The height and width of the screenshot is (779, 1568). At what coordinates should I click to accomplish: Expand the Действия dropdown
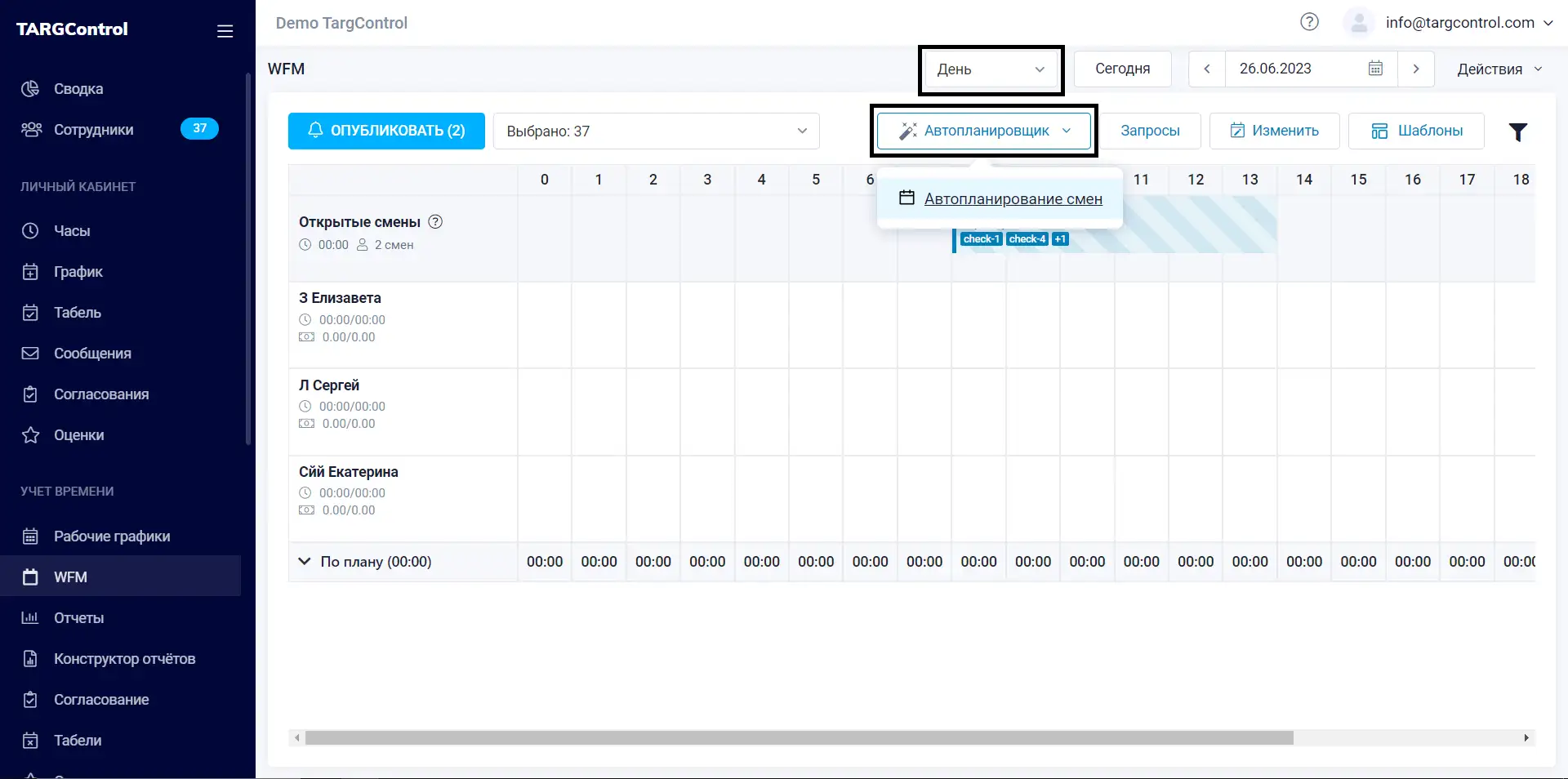coord(1499,69)
